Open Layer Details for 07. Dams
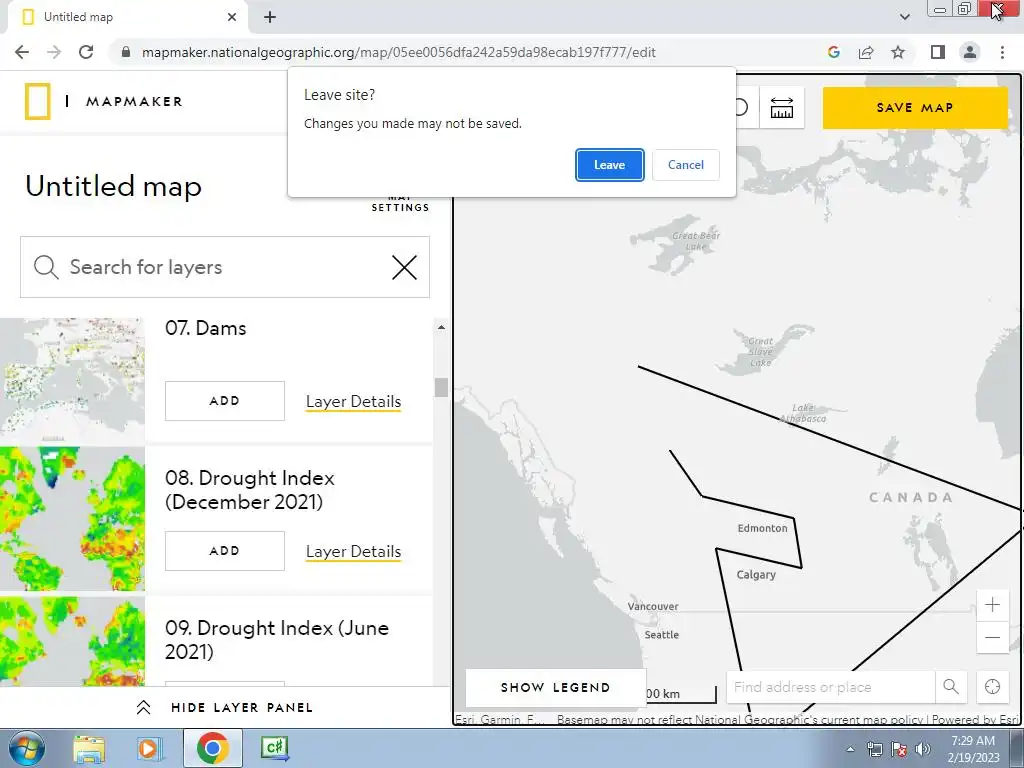This screenshot has width=1024, height=768. (x=353, y=402)
